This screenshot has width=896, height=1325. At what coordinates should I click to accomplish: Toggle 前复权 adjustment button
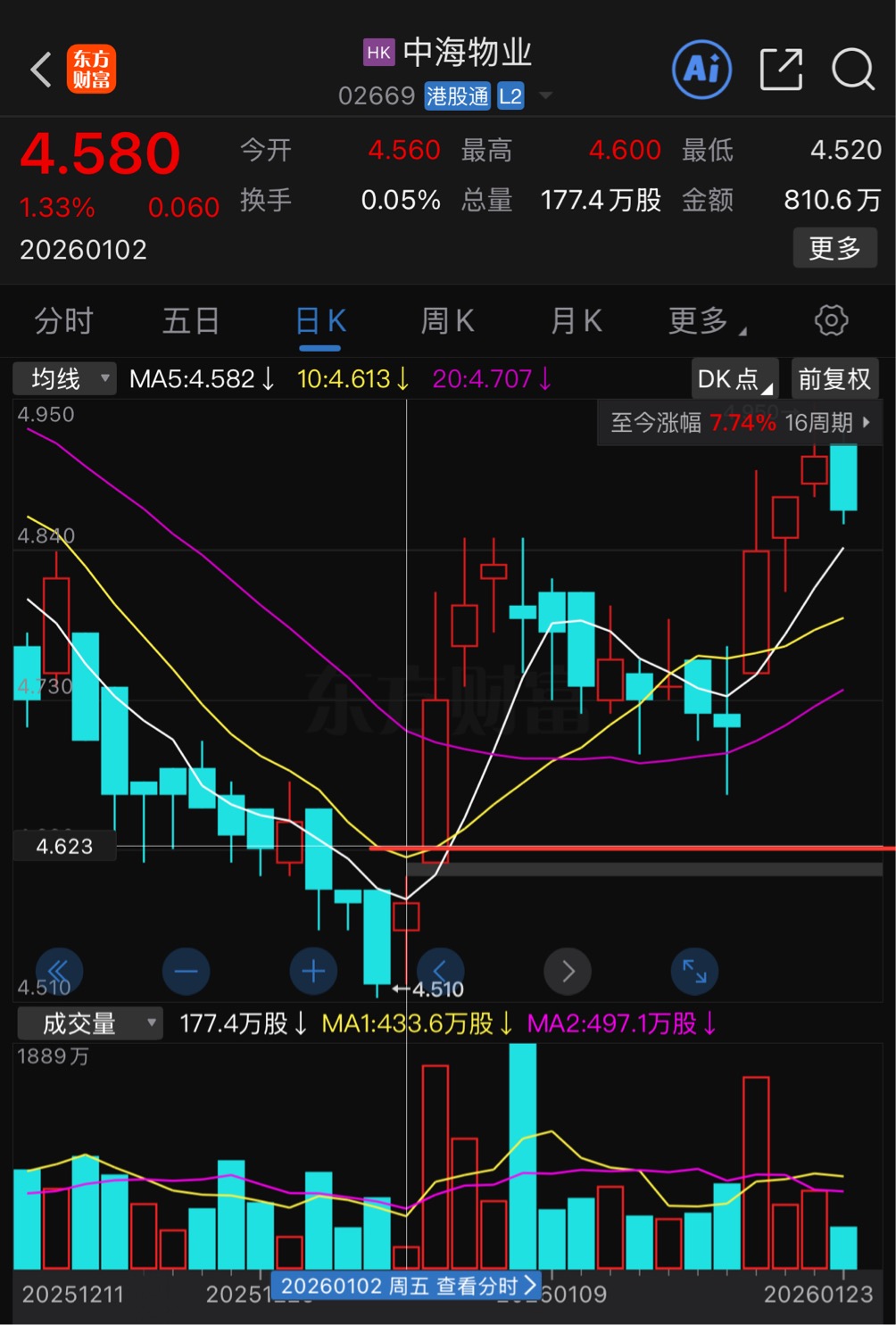(834, 379)
